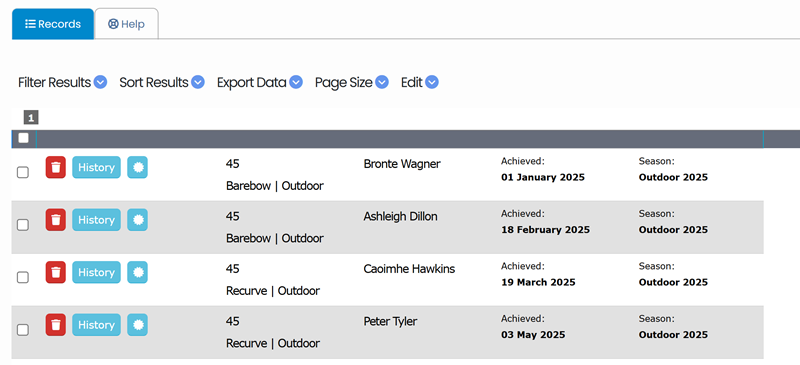Click score 45 in Bronte Wagner row

click(x=233, y=164)
